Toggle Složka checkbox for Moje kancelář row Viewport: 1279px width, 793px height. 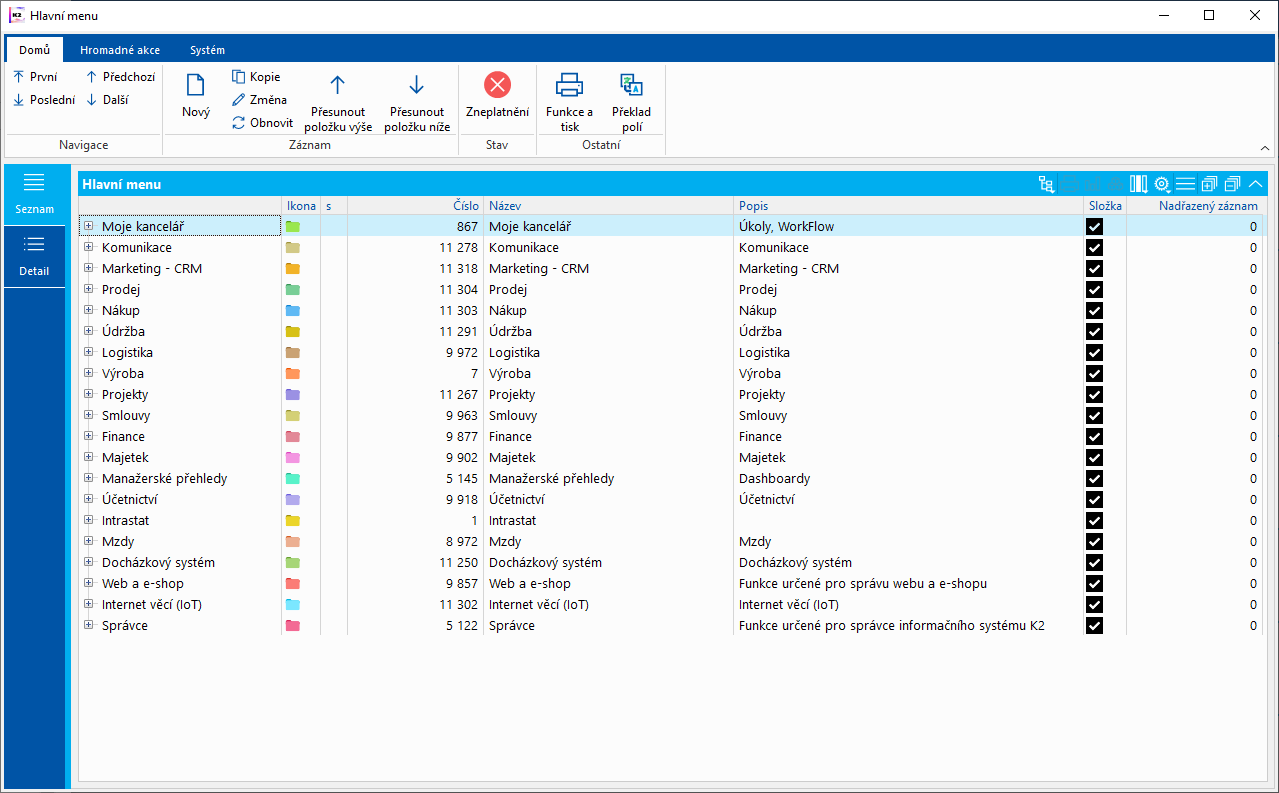(x=1094, y=227)
